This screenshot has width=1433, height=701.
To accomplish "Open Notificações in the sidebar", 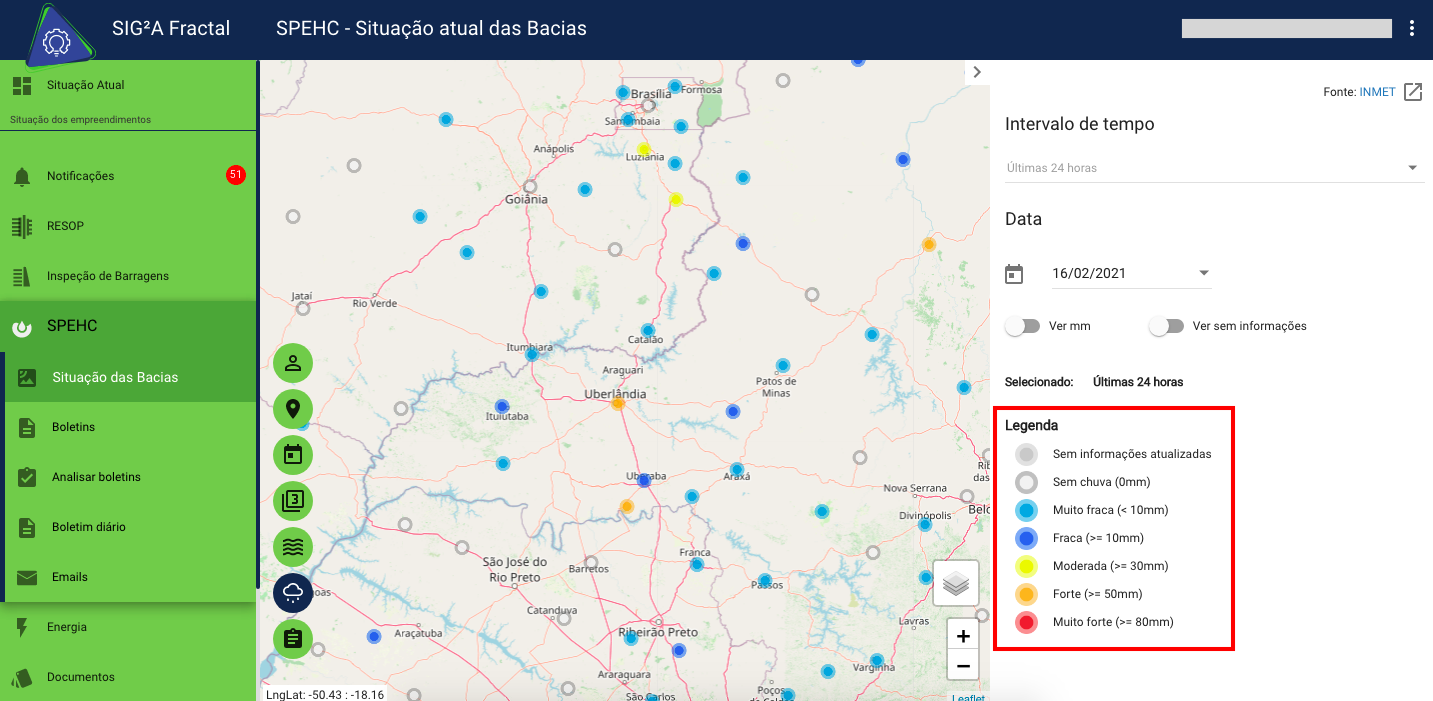I will pos(80,176).
